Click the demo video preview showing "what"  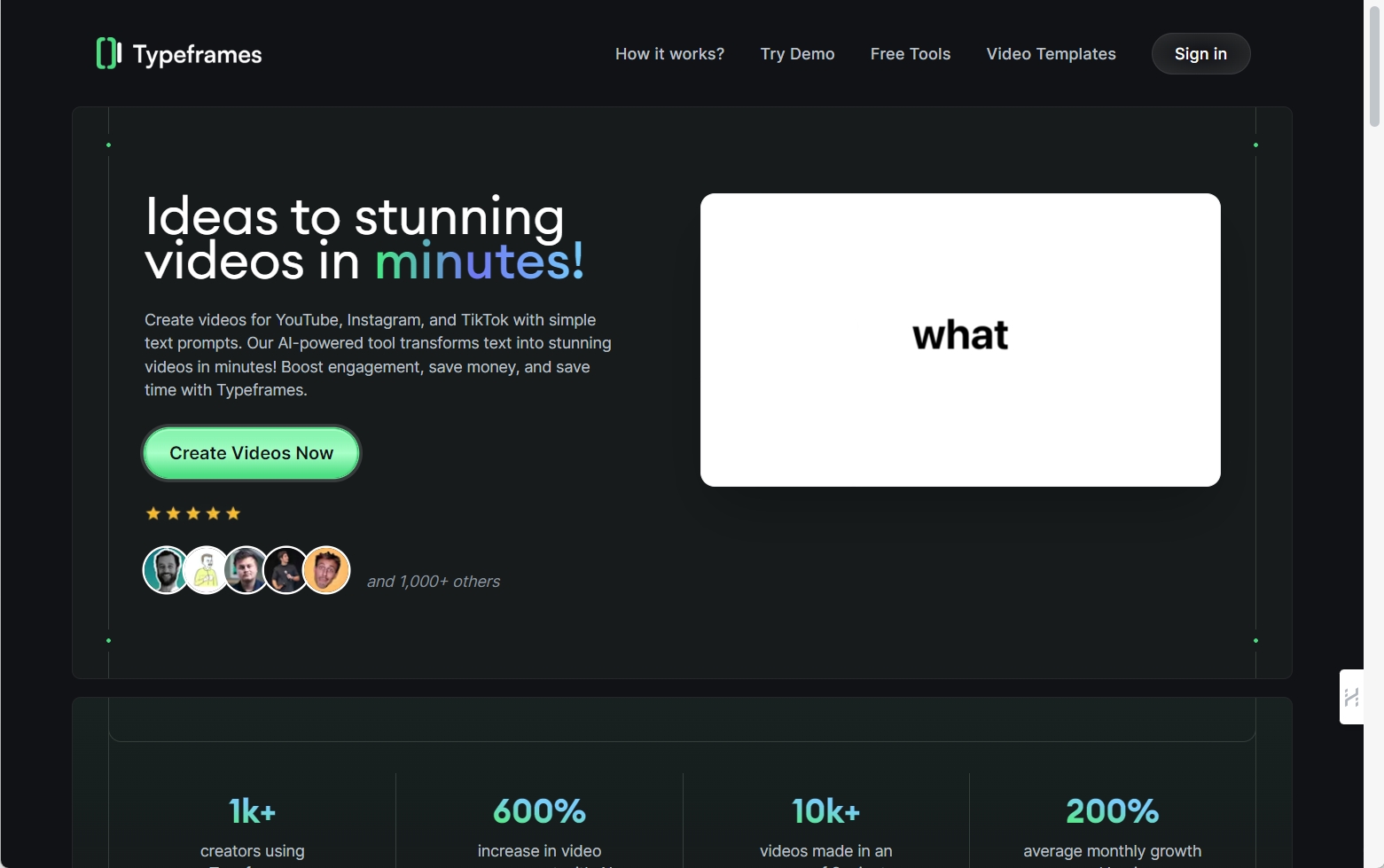click(960, 340)
